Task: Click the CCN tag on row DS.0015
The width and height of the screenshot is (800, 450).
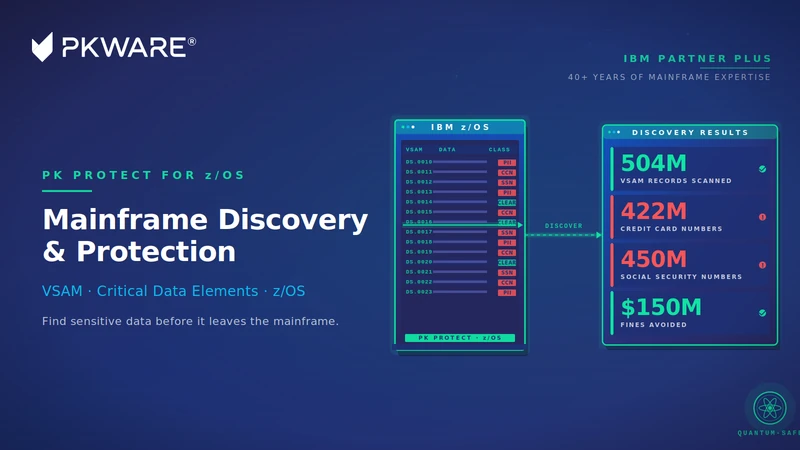Action: [x=507, y=212]
